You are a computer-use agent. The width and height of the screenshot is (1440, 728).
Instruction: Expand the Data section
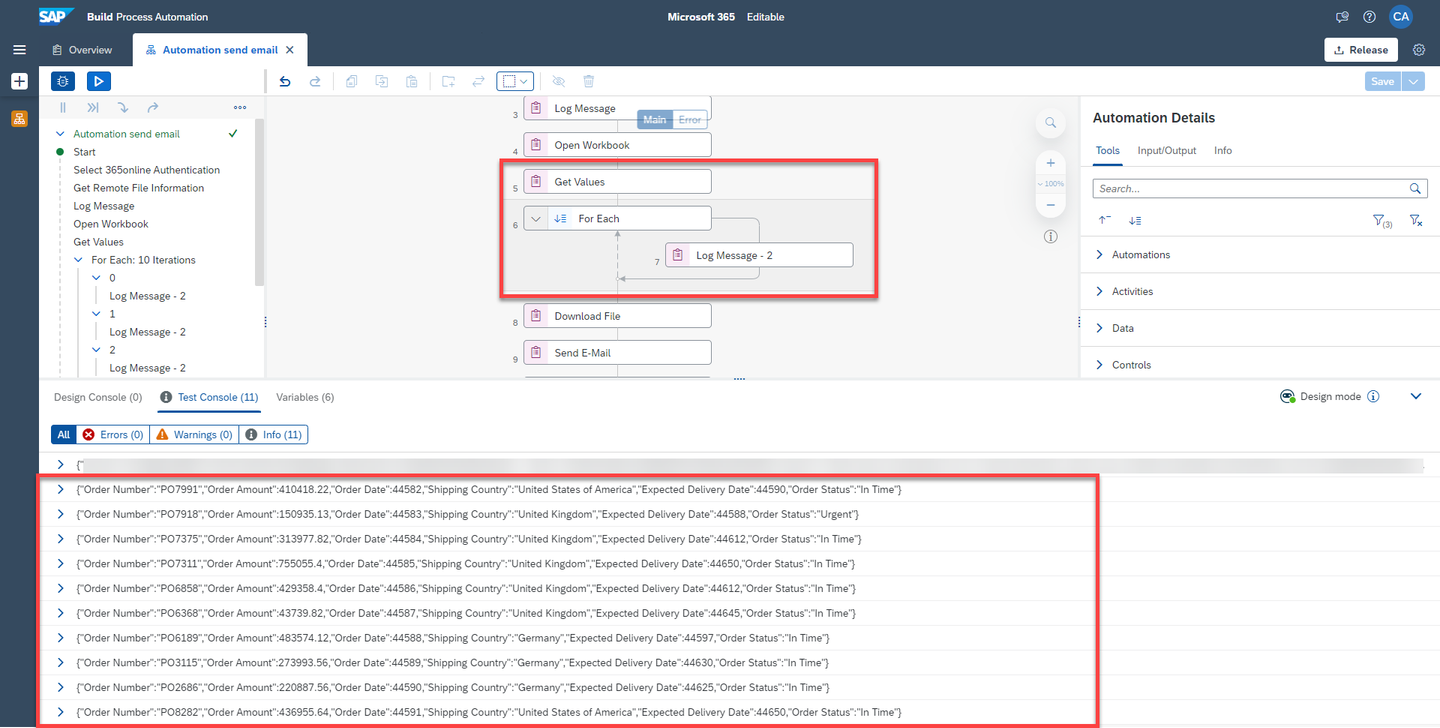pyautogui.click(x=1101, y=328)
